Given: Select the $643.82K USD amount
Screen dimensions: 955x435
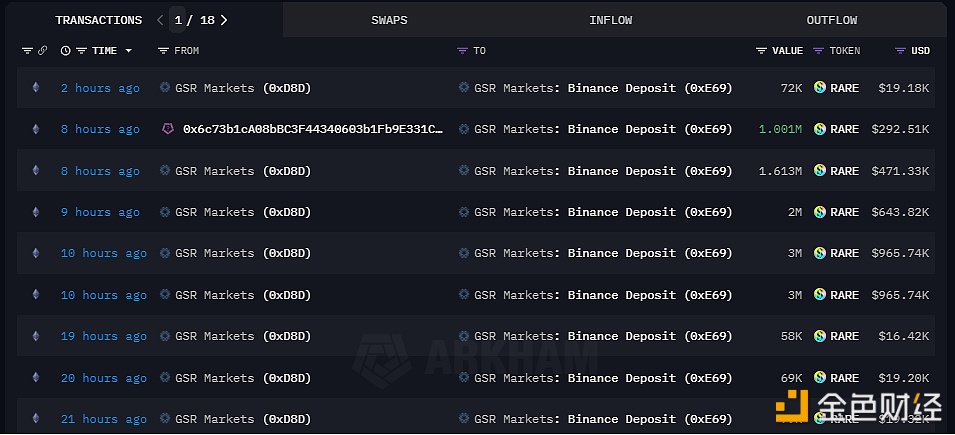Looking at the screenshot, I should click(x=900, y=212).
